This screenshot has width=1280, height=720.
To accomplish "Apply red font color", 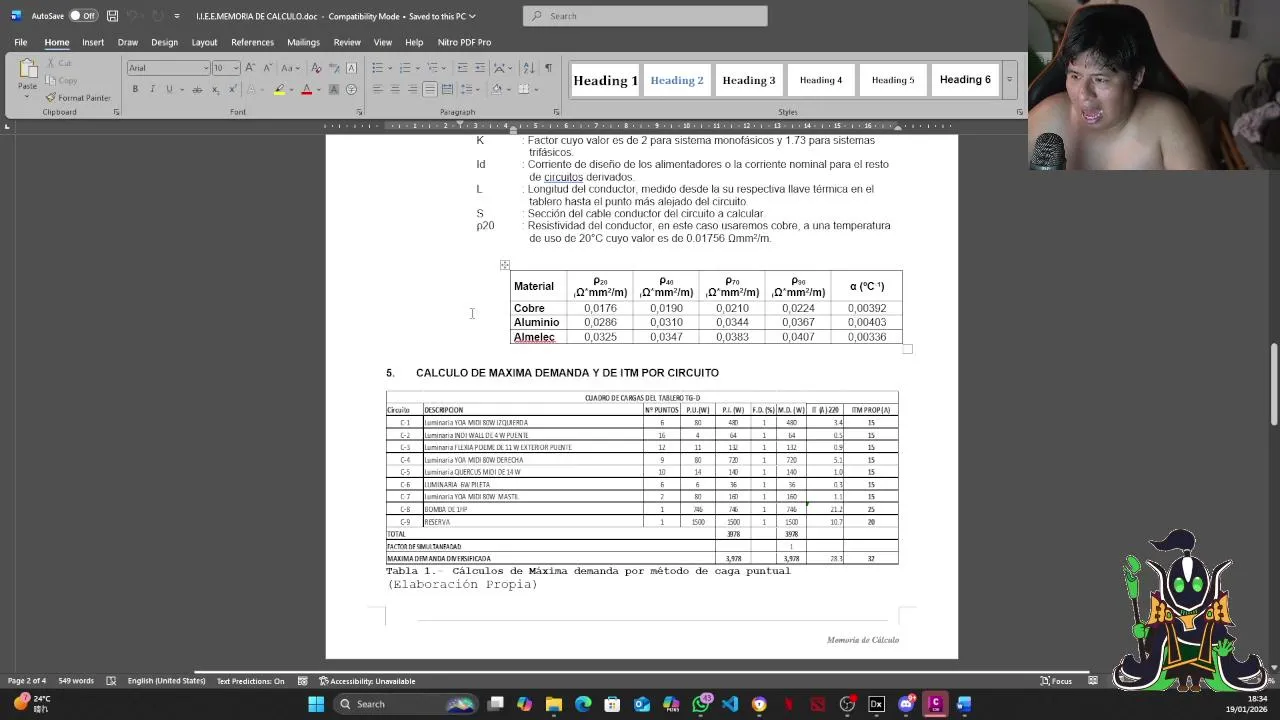I will point(307,89).
